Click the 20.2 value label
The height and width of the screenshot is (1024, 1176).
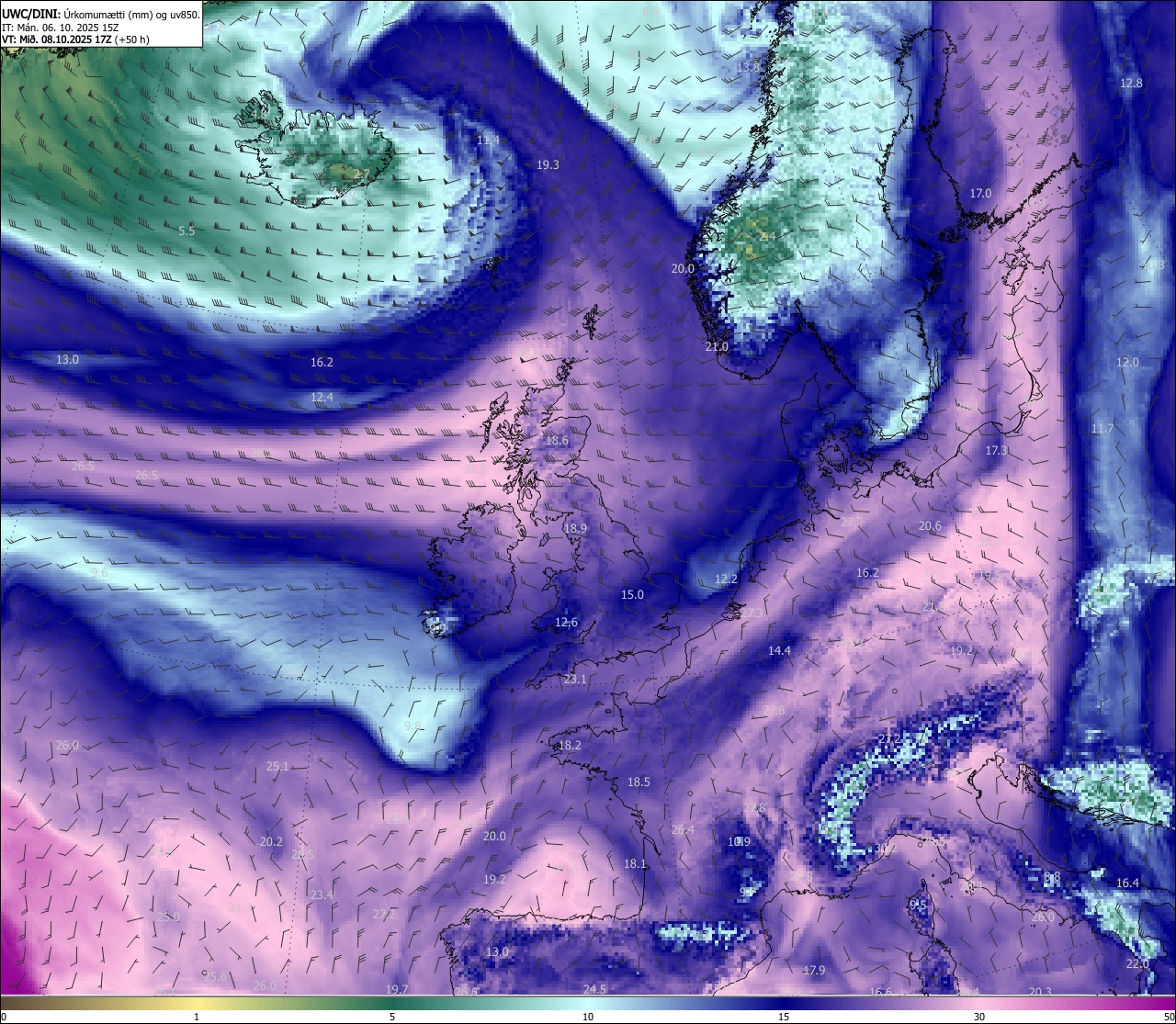click(271, 841)
